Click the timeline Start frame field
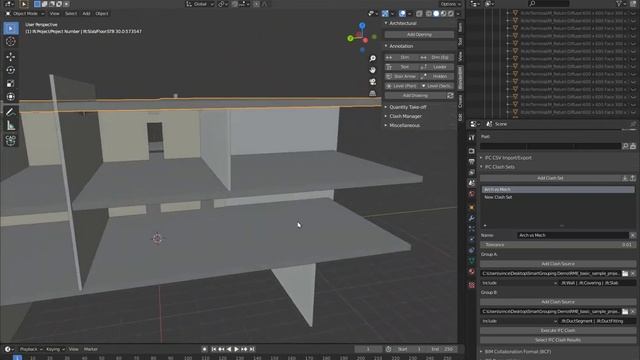The height and width of the screenshot is (360, 640). (410, 349)
